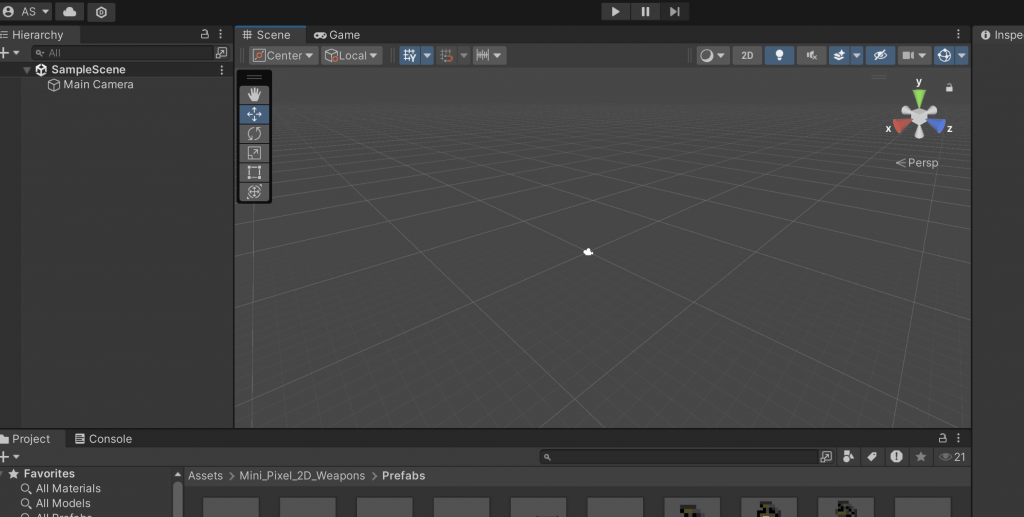
Task: Open the Unity version control icon
Action: 101,12
